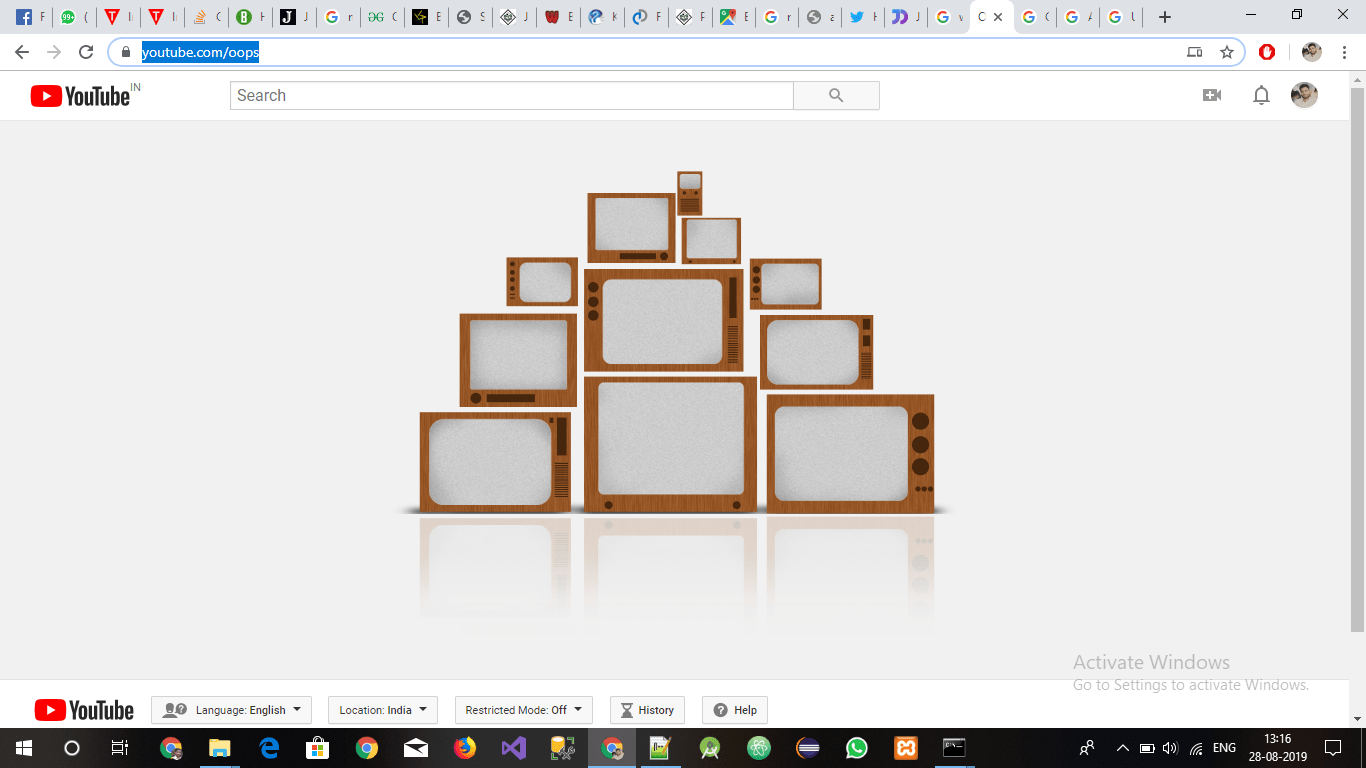Click the Help button in footer
Screen dimensions: 1366x768
735,710
